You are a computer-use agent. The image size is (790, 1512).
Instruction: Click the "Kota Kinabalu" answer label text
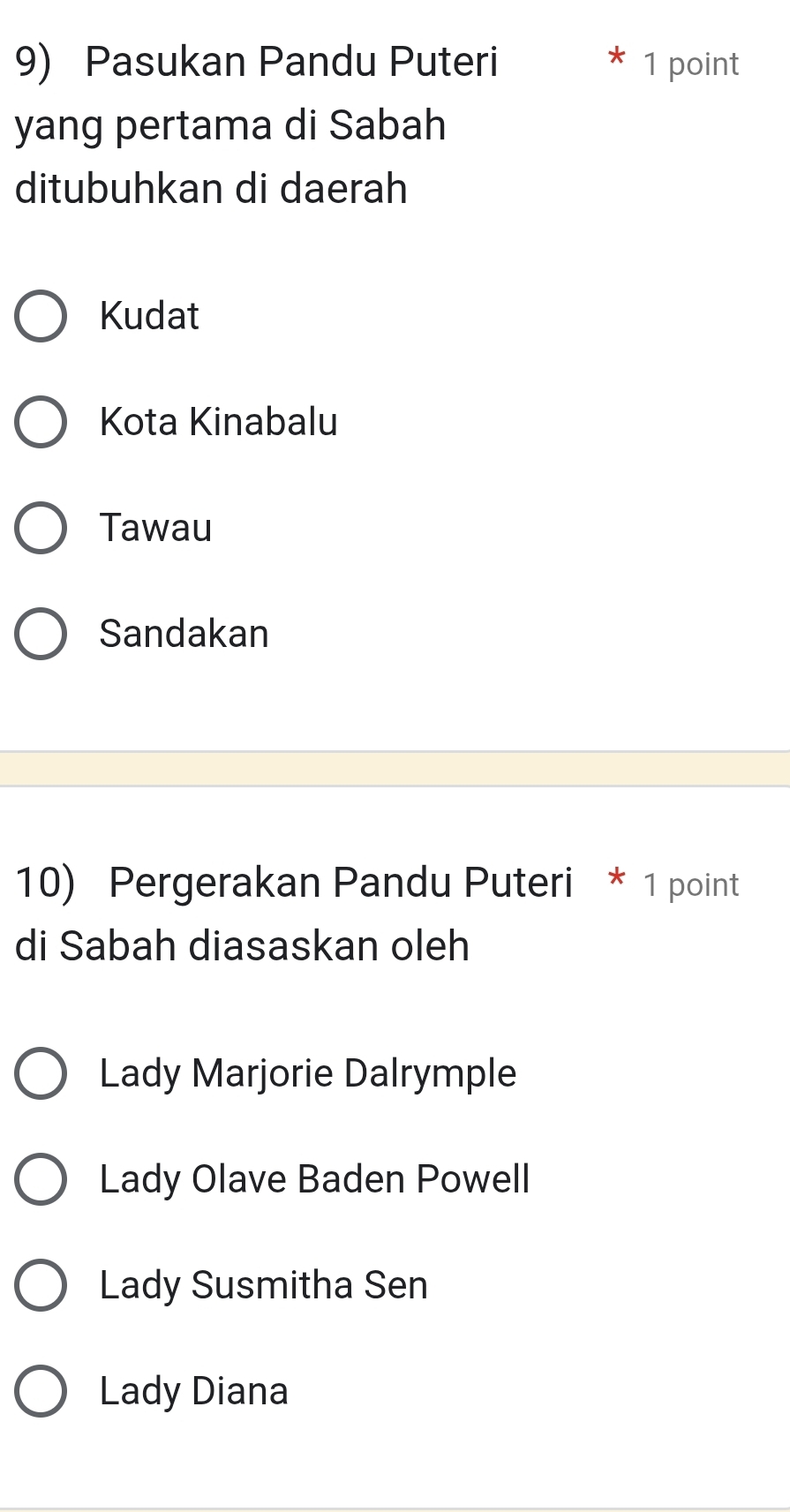[219, 422]
